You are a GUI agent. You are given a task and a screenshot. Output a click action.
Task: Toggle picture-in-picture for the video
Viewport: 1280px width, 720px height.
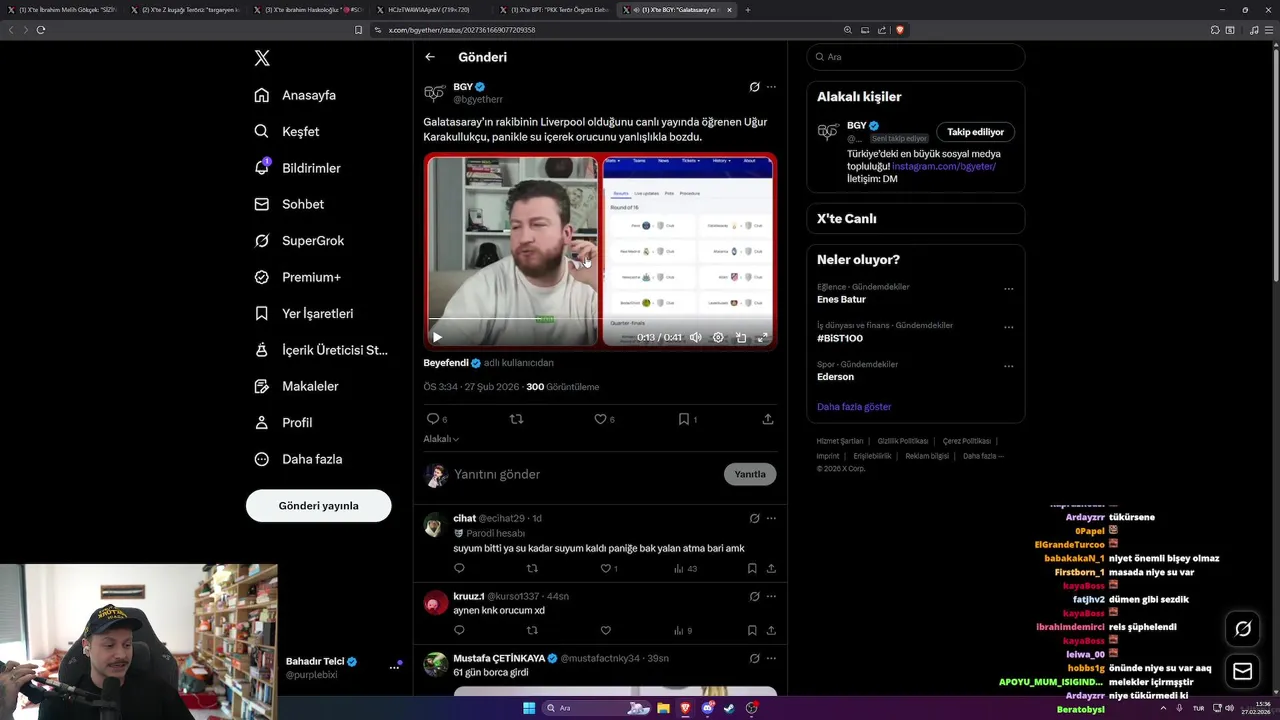click(741, 337)
